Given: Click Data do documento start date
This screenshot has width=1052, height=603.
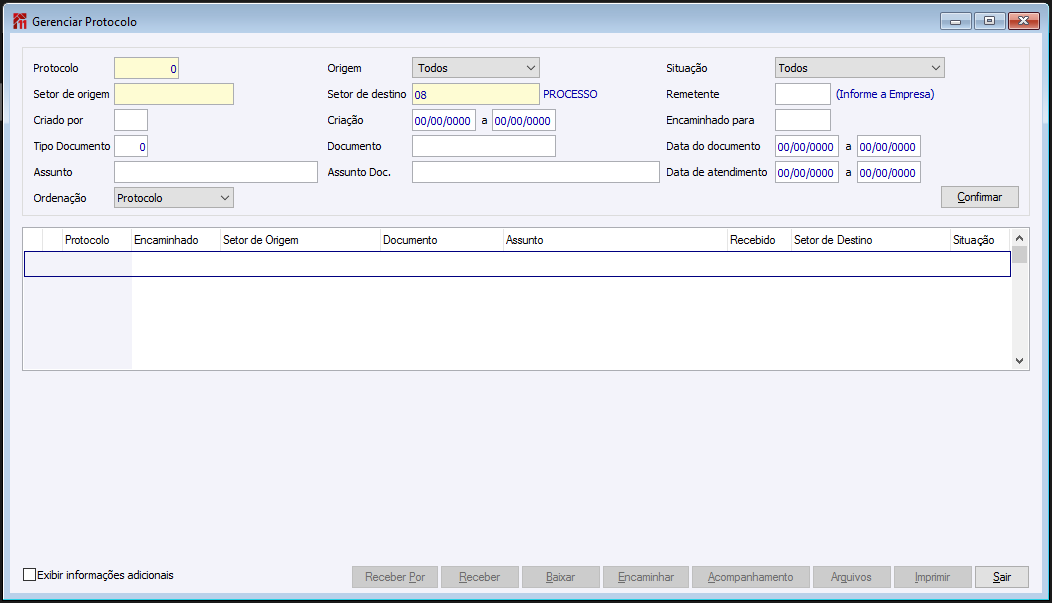Looking at the screenshot, I should pos(806,146).
